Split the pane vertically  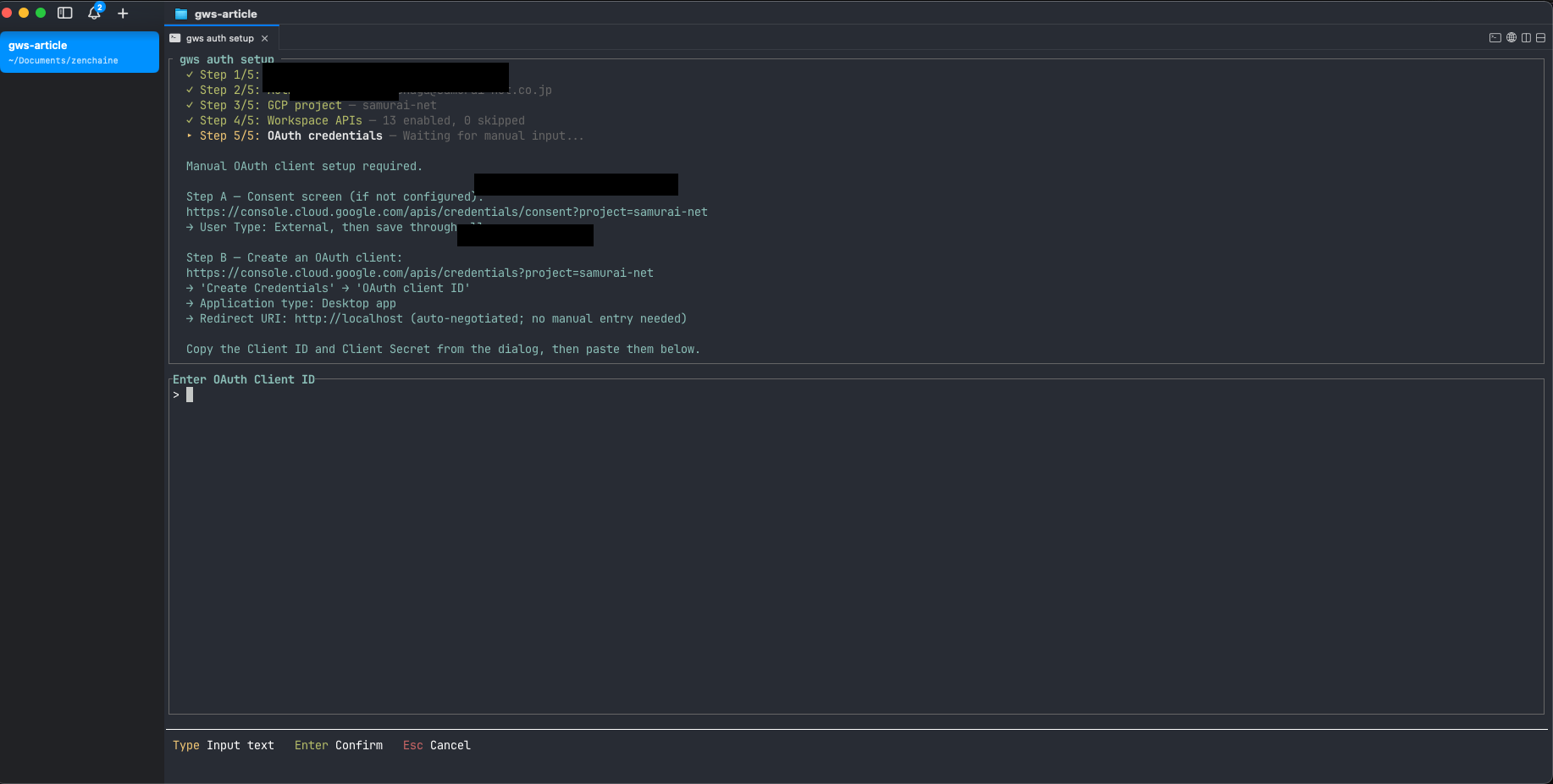[x=1526, y=38]
